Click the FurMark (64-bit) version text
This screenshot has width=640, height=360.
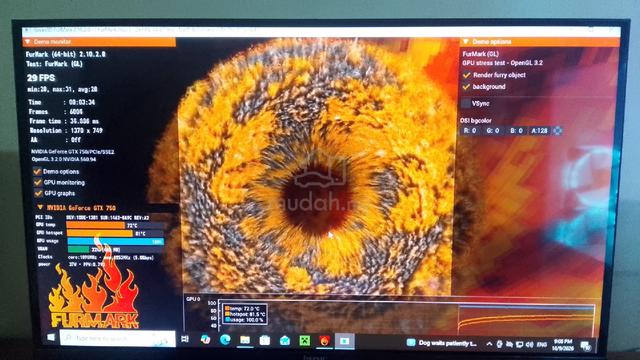(x=66, y=54)
